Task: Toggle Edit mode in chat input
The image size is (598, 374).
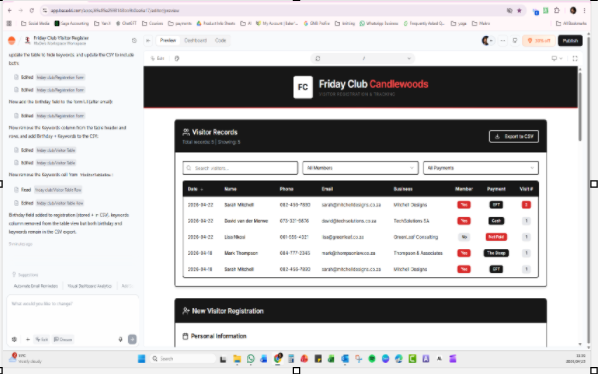Action: pyautogui.click(x=42, y=339)
